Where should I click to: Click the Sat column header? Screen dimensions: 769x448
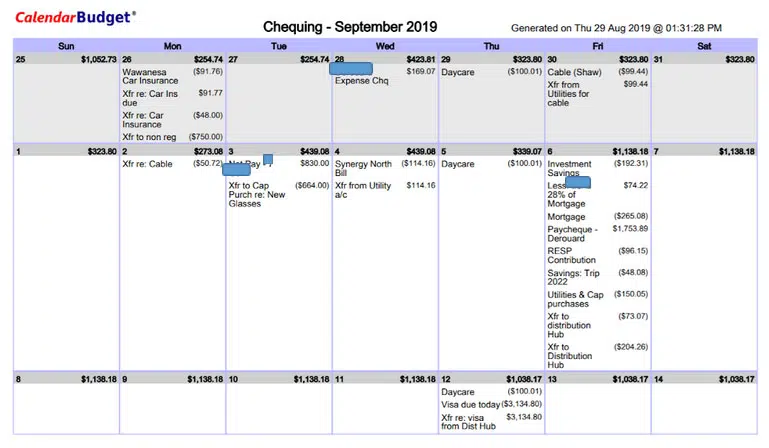[x=704, y=46]
